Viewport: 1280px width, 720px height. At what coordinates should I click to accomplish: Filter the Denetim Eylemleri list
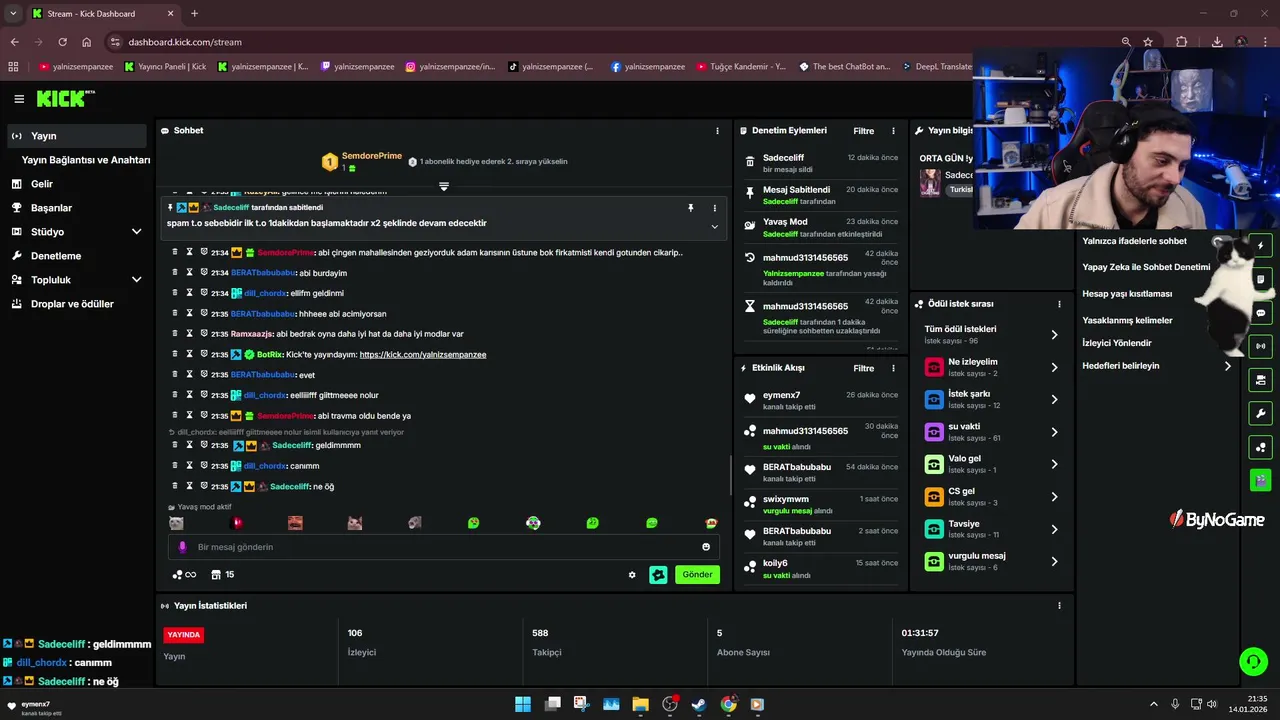(863, 131)
